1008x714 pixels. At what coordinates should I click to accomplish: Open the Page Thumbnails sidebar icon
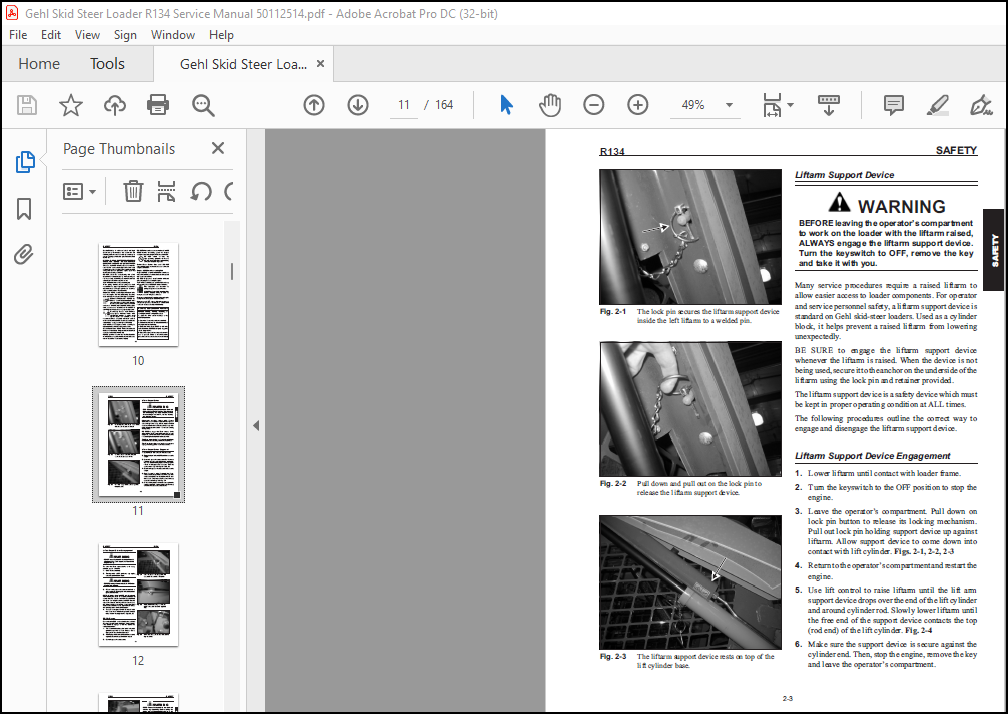point(24,162)
